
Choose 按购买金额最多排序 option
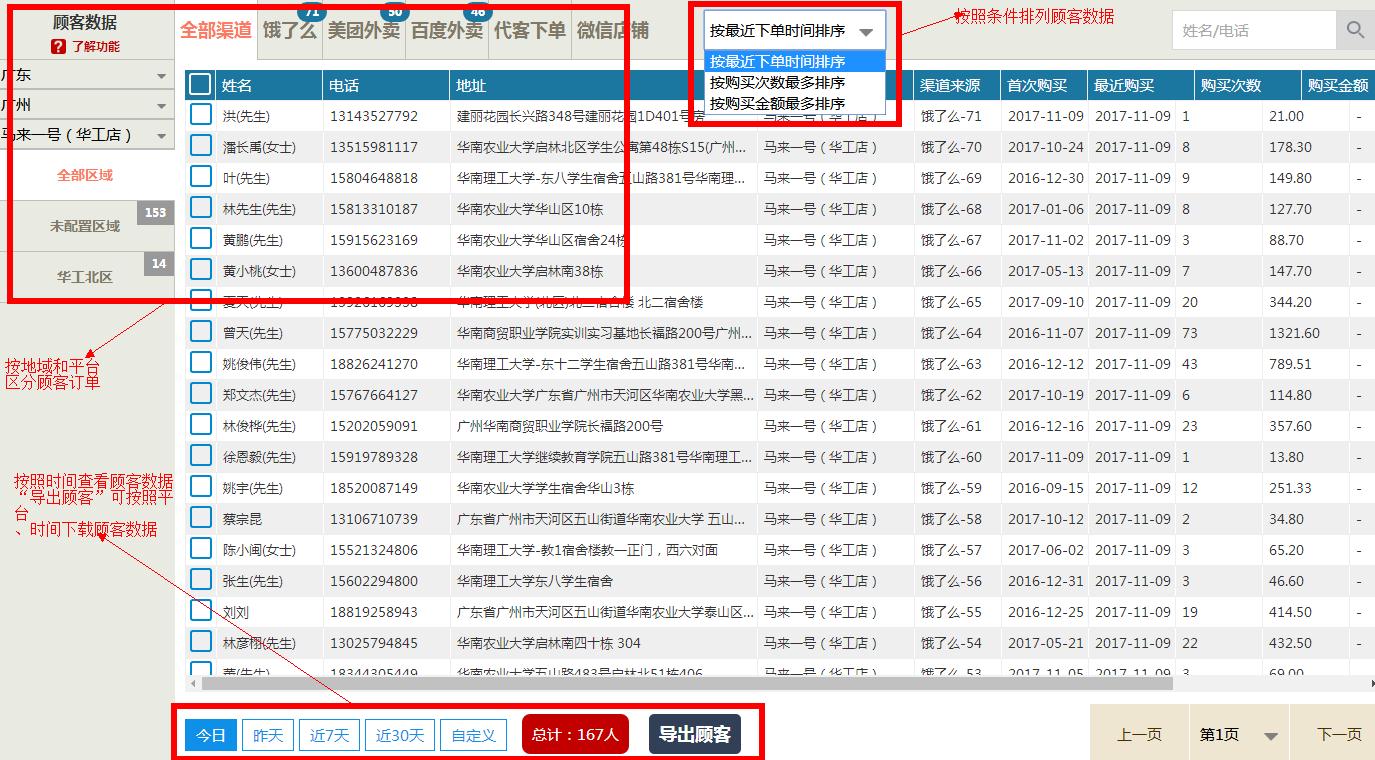[x=795, y=103]
